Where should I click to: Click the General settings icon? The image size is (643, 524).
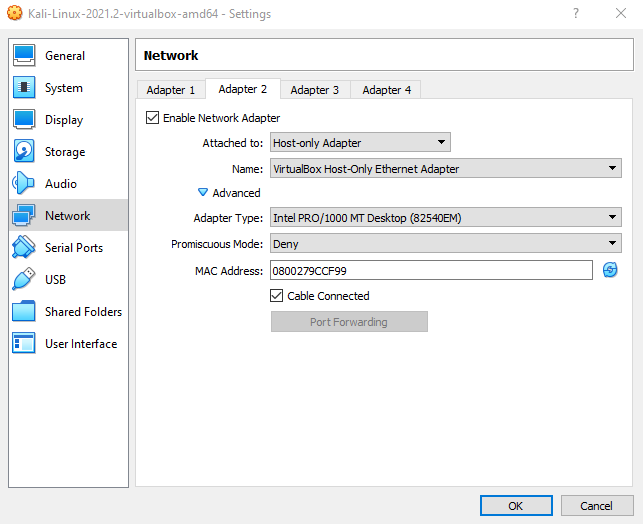(x=25, y=56)
